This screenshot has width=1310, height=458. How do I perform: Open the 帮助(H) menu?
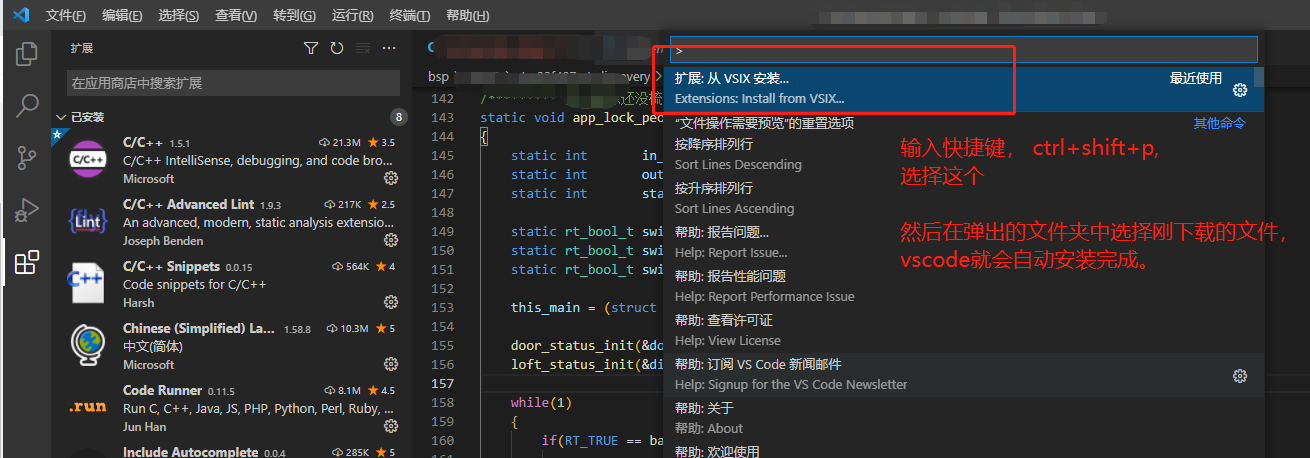tap(467, 16)
